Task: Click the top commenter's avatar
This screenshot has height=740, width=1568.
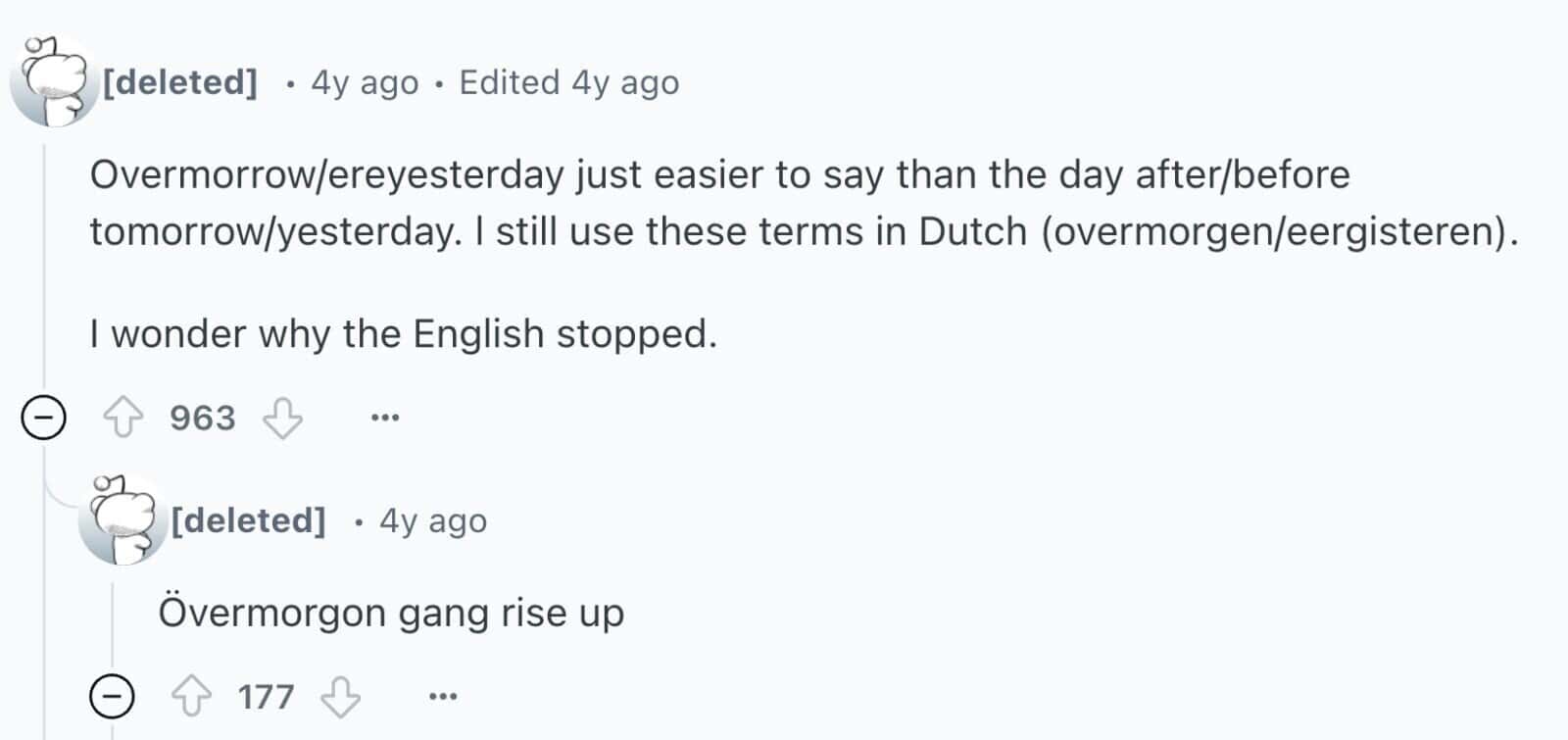Action: (53, 82)
